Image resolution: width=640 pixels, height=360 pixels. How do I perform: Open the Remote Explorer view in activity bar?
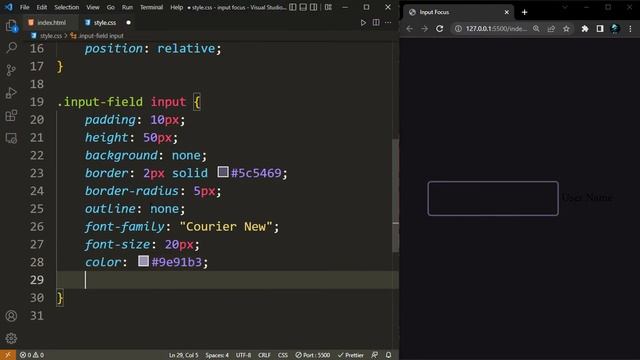11,138
